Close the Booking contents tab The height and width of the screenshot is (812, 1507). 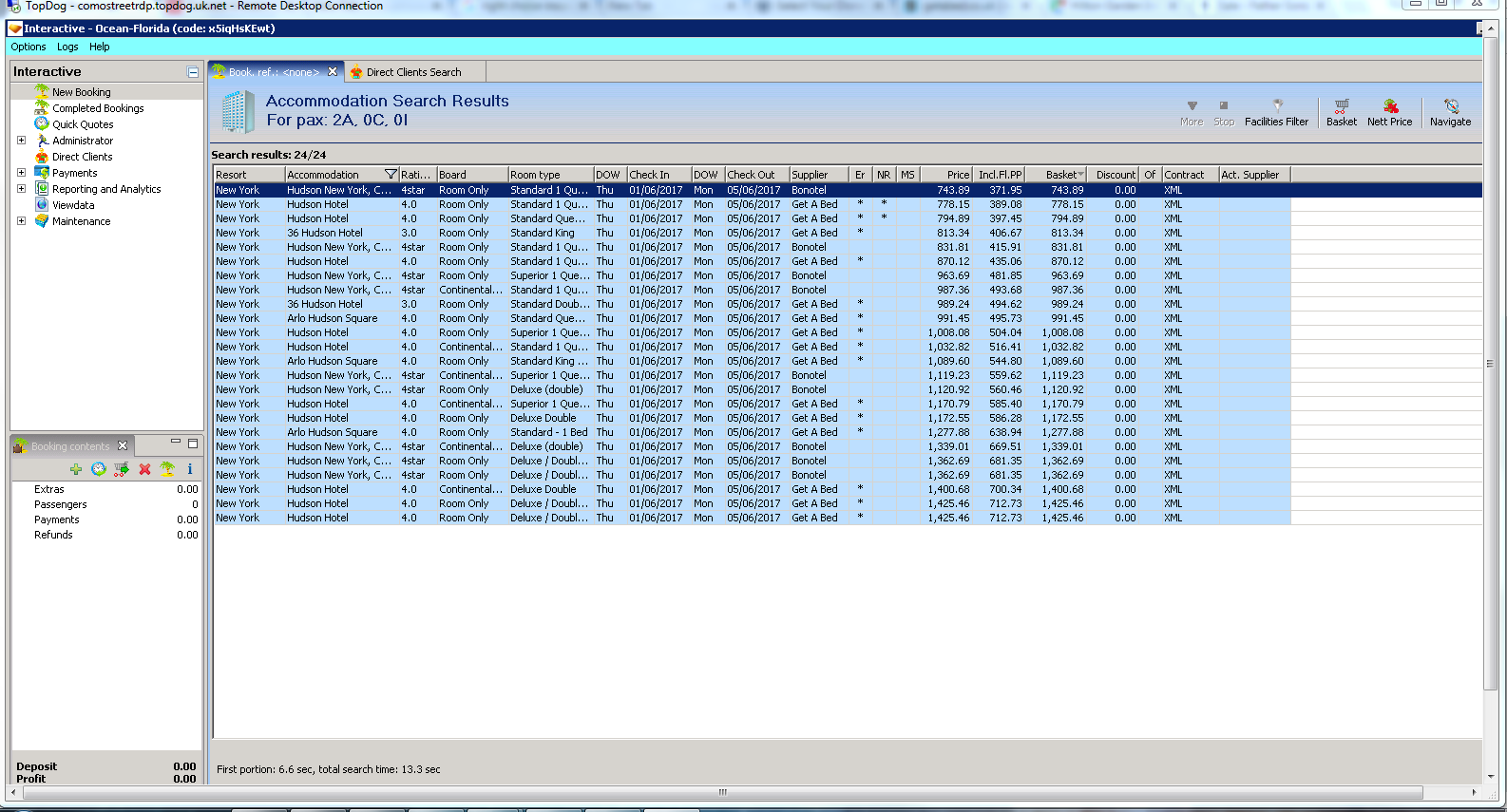[x=123, y=445]
